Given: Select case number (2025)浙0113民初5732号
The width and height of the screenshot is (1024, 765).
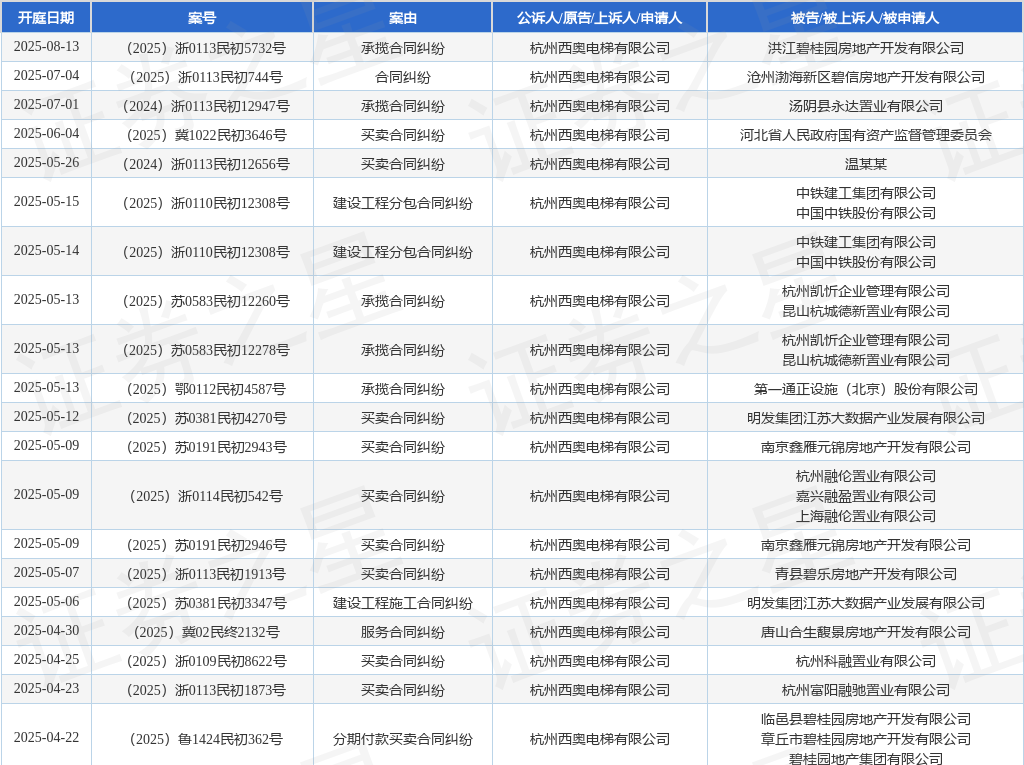Looking at the screenshot, I should pyautogui.click(x=206, y=48).
